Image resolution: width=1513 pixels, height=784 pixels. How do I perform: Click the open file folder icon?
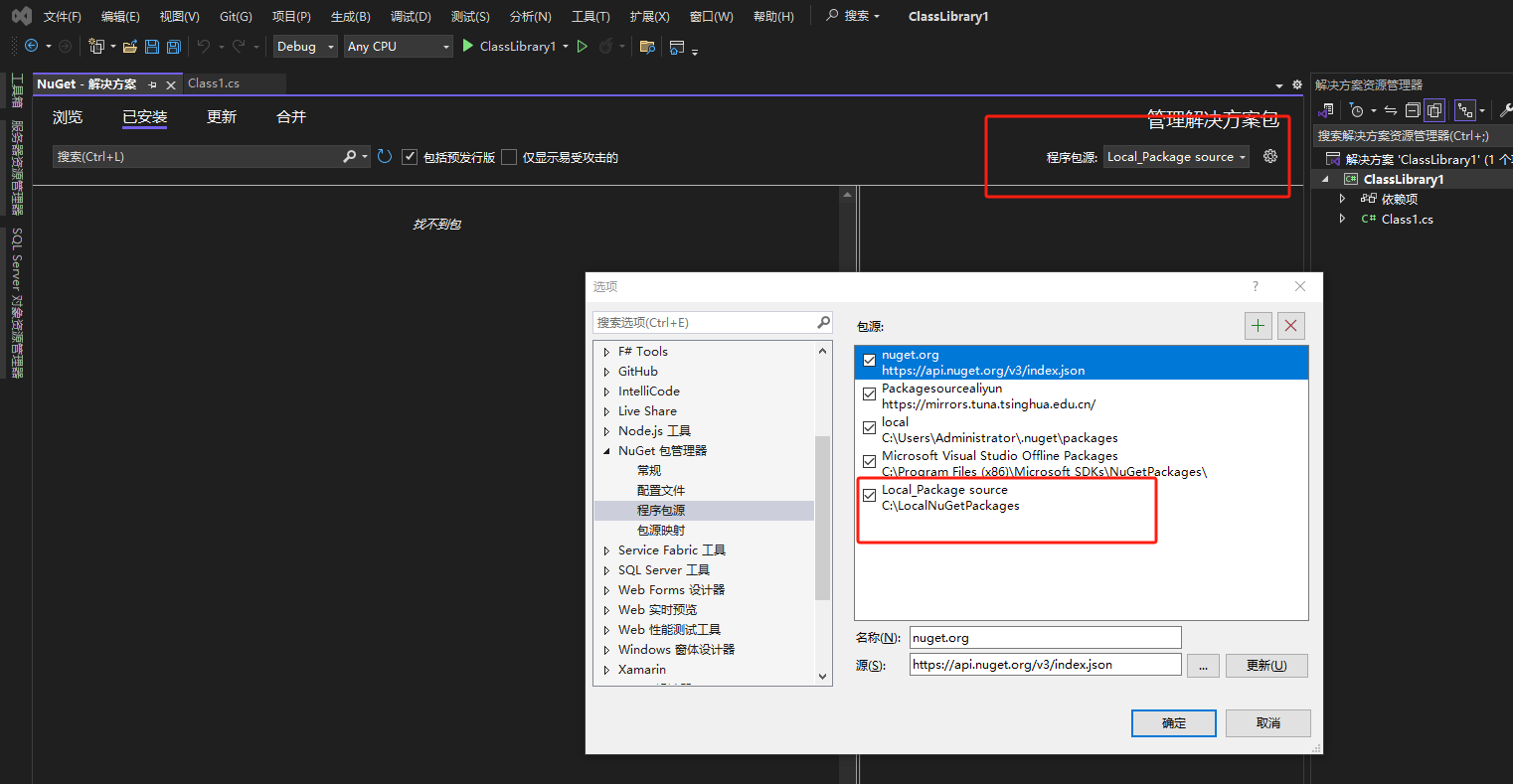pyautogui.click(x=130, y=46)
